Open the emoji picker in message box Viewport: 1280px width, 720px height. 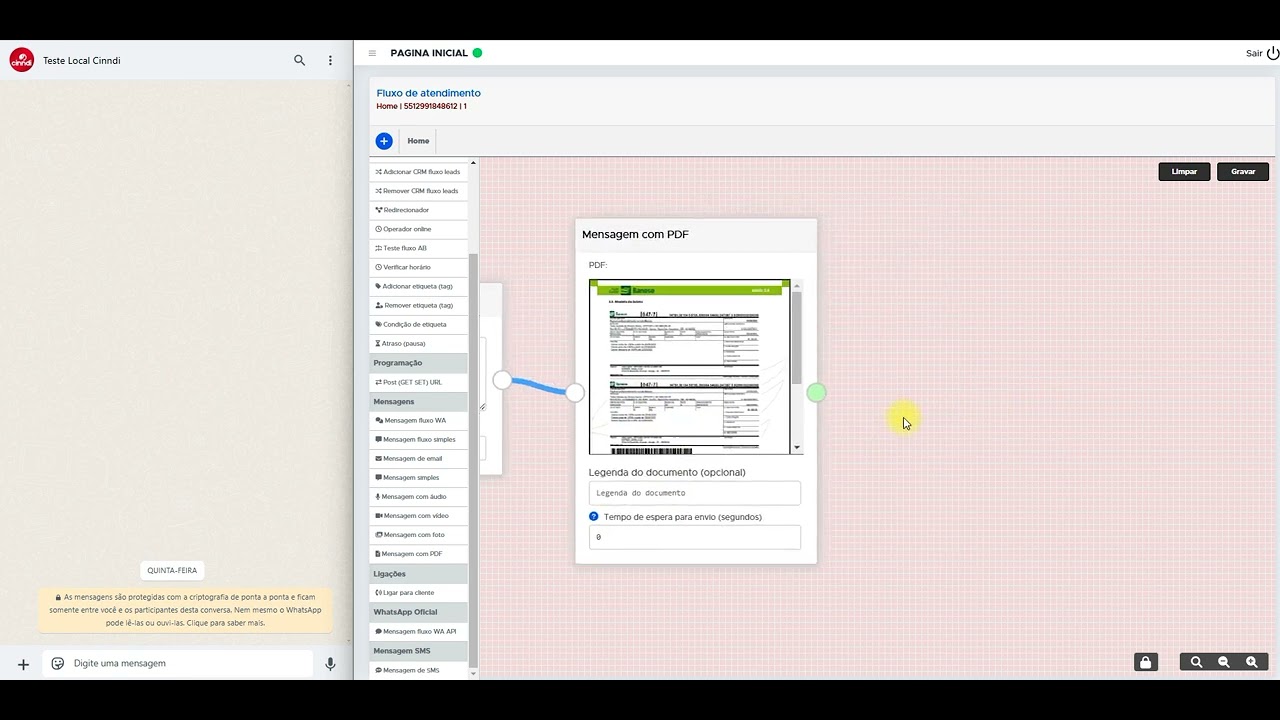point(58,663)
